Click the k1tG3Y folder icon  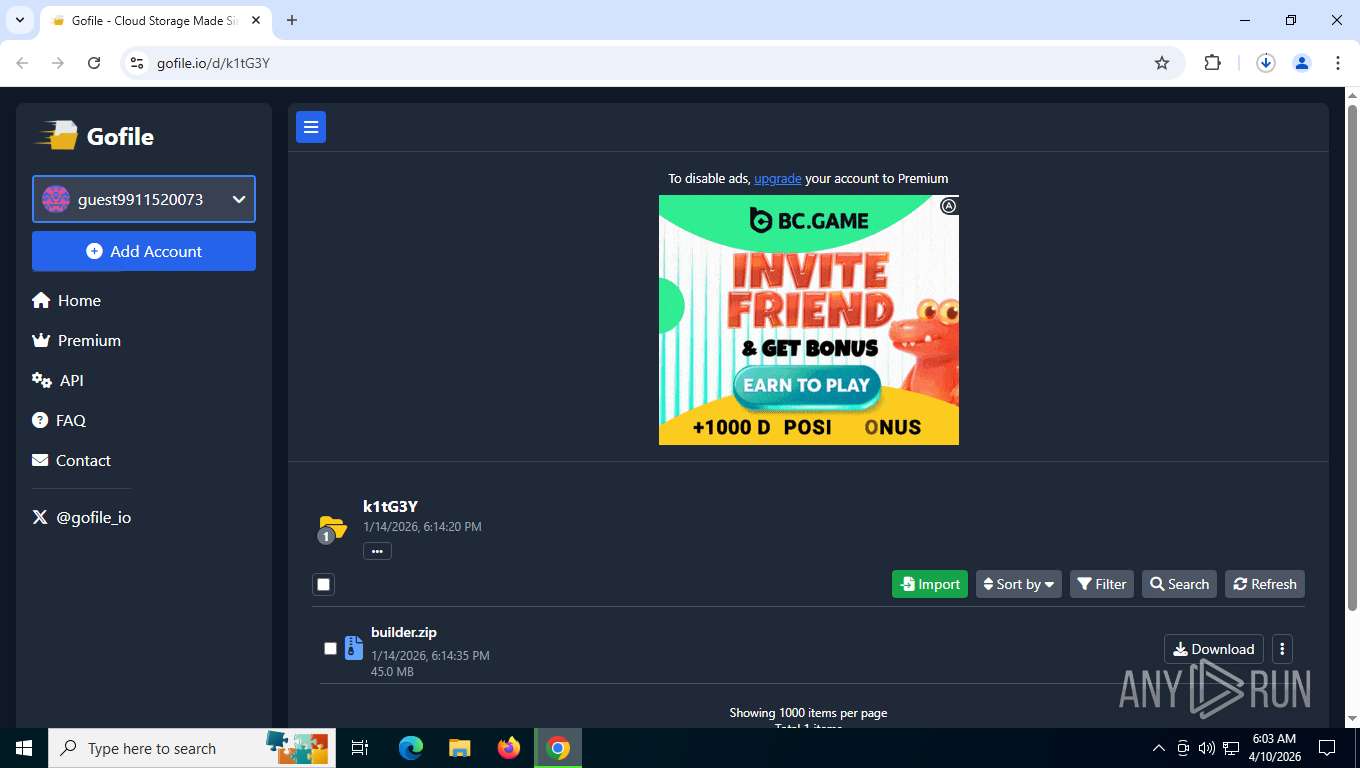point(332,527)
